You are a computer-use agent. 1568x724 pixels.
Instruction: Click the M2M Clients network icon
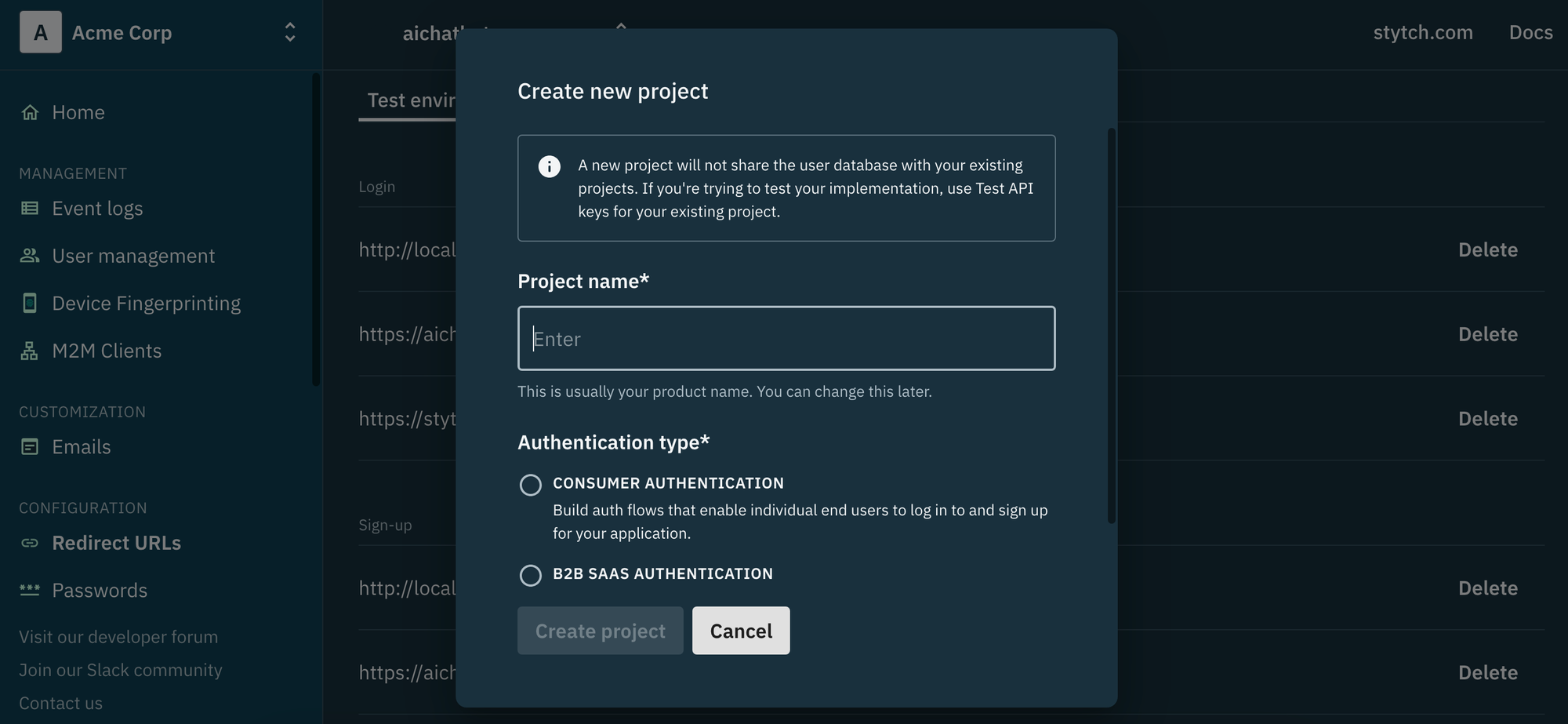[x=30, y=351]
